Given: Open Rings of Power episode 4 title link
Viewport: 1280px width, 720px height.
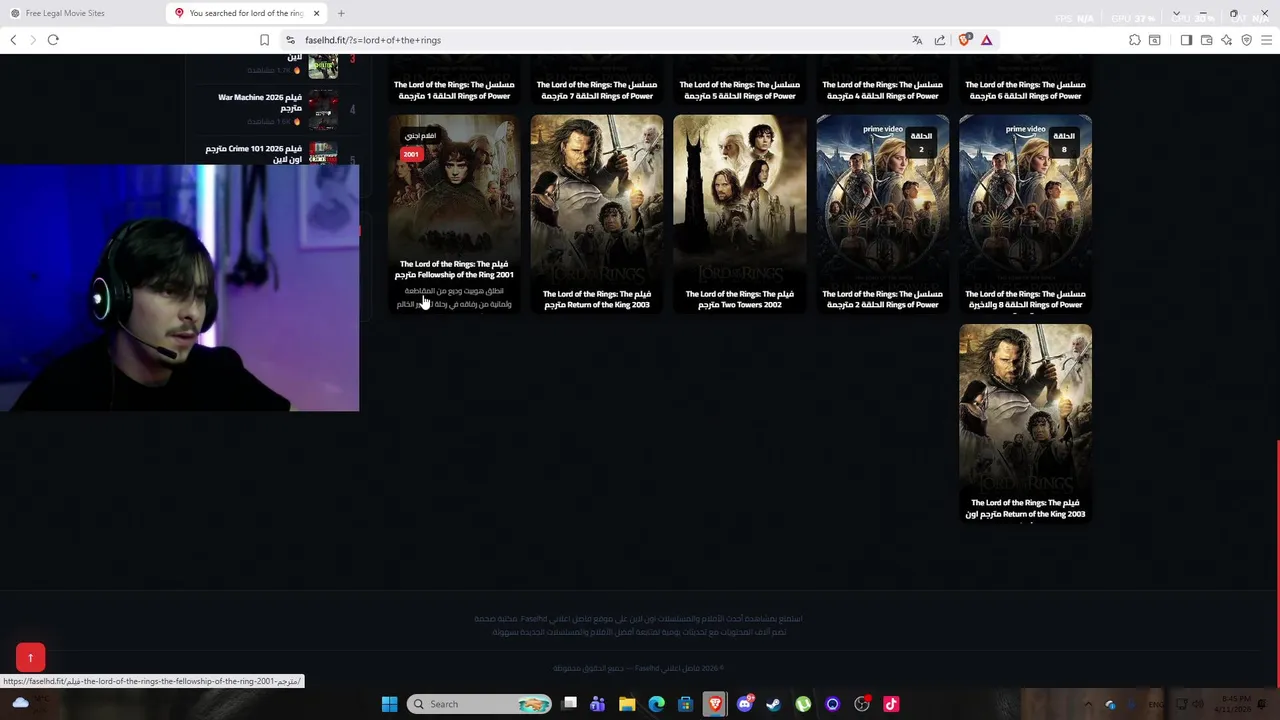Looking at the screenshot, I should click(x=883, y=90).
